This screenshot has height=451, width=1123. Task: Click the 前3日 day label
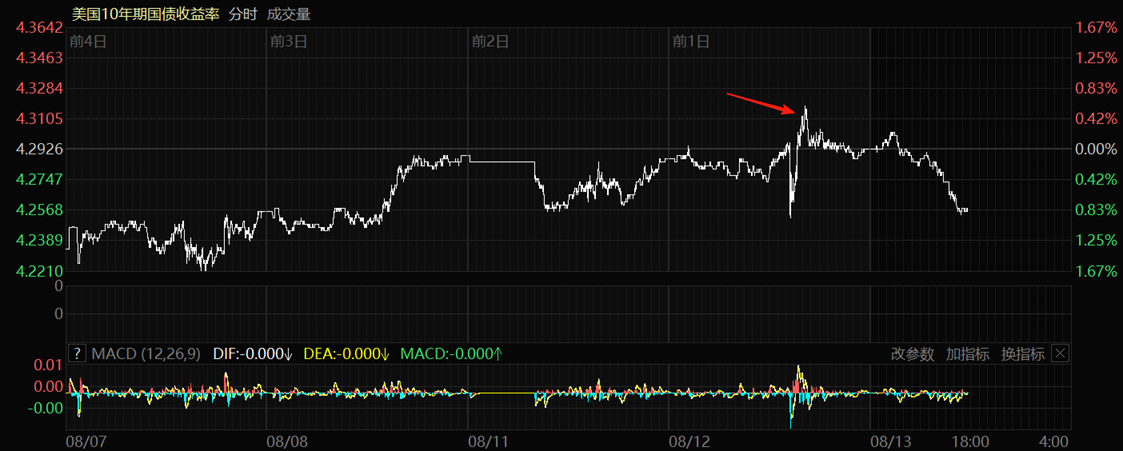(x=289, y=42)
